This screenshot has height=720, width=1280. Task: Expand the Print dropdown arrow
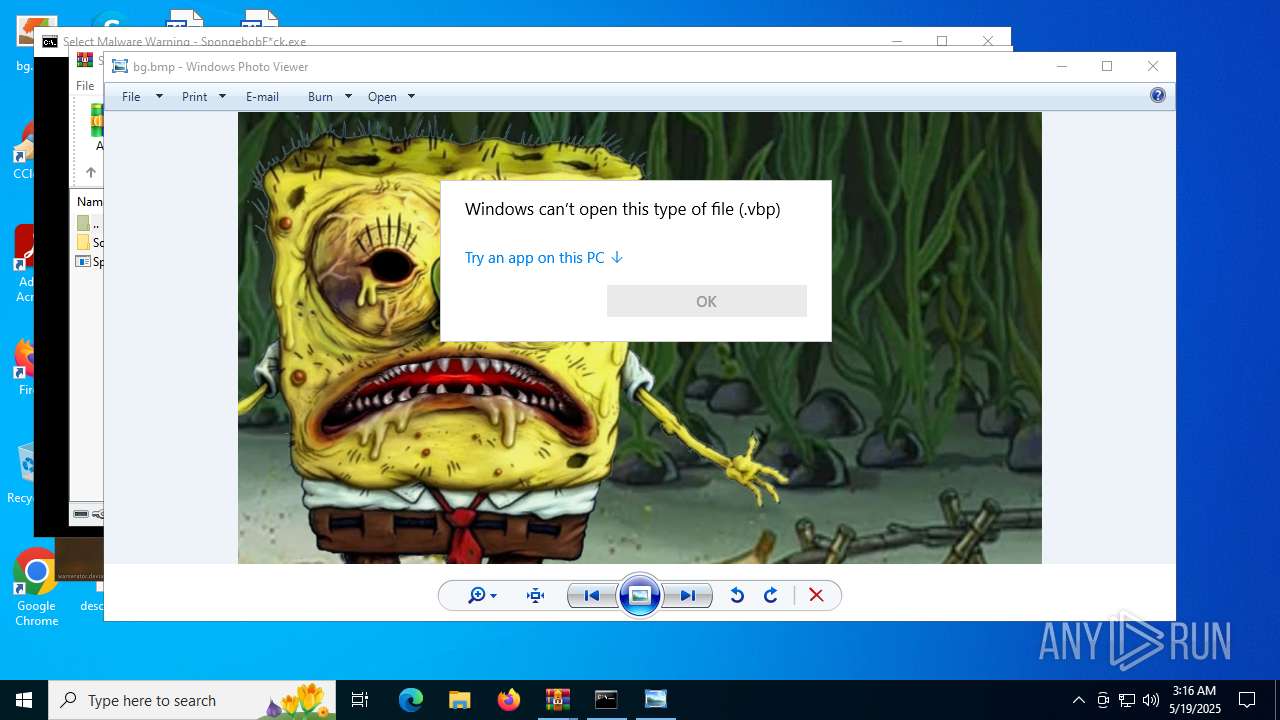click(222, 97)
